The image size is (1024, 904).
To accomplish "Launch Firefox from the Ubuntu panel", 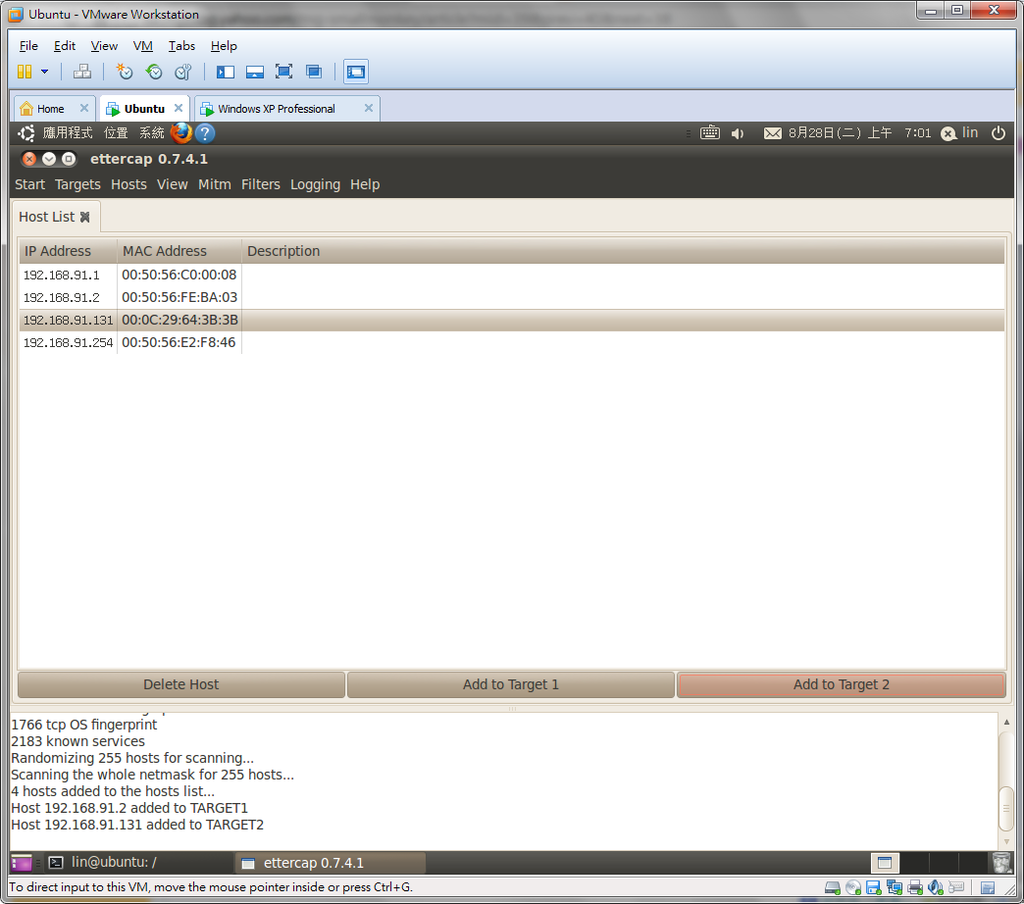I will click(x=181, y=133).
